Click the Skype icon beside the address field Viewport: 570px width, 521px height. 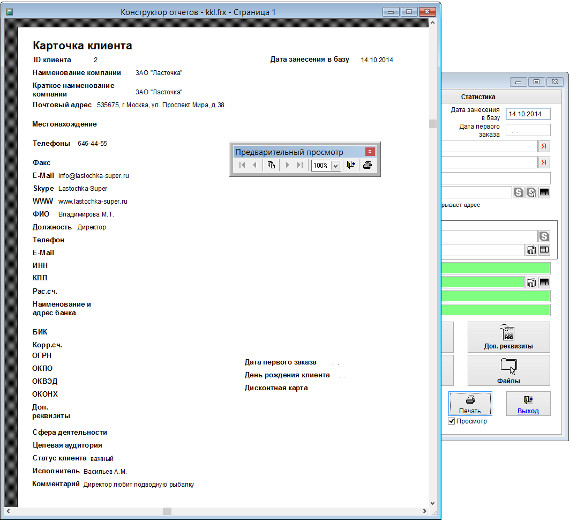click(x=519, y=192)
